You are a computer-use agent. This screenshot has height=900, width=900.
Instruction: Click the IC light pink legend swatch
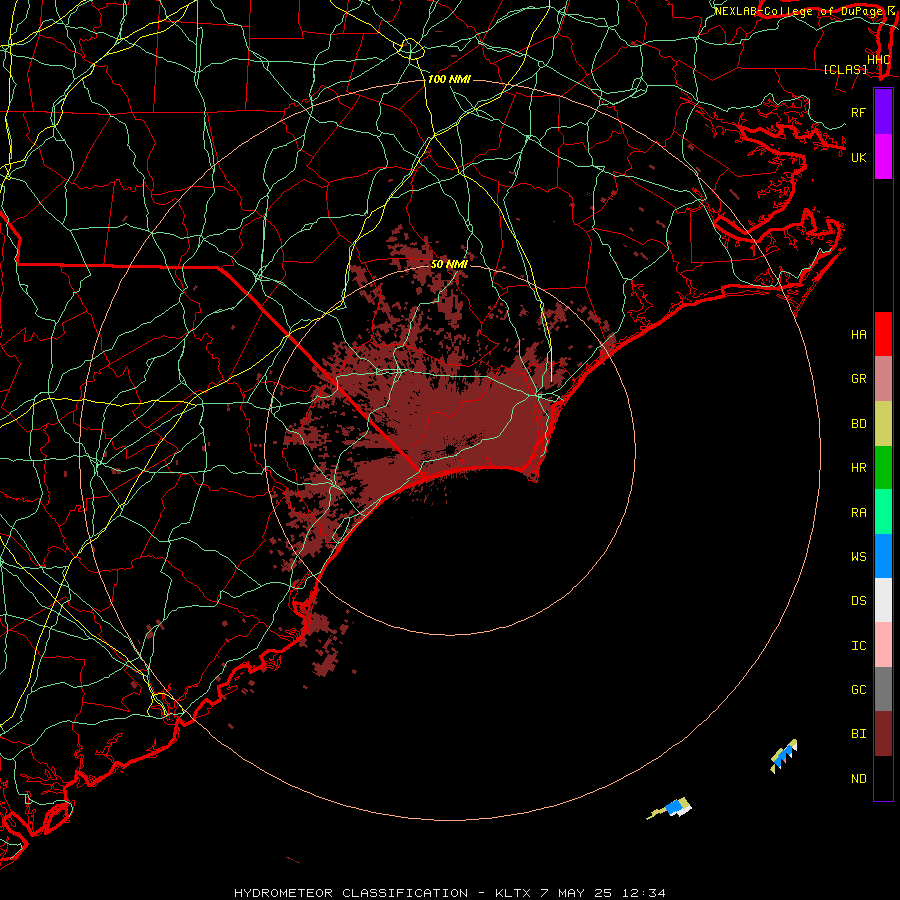coord(883,645)
